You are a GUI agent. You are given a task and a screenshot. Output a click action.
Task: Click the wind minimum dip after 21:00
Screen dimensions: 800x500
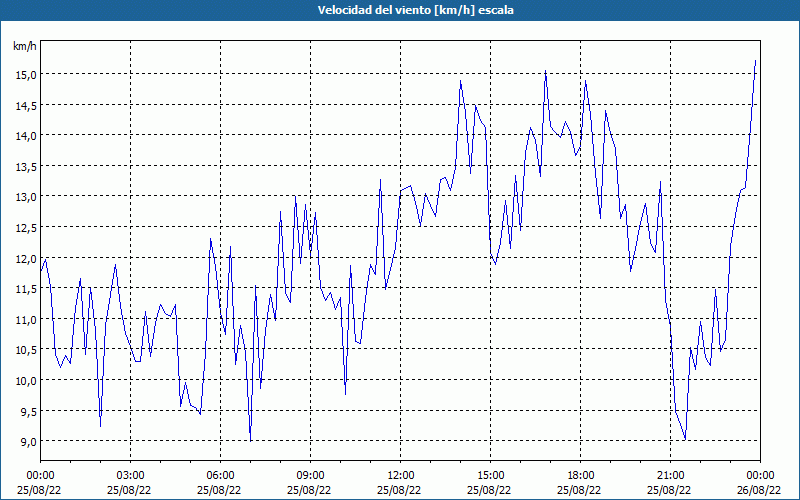point(685,439)
